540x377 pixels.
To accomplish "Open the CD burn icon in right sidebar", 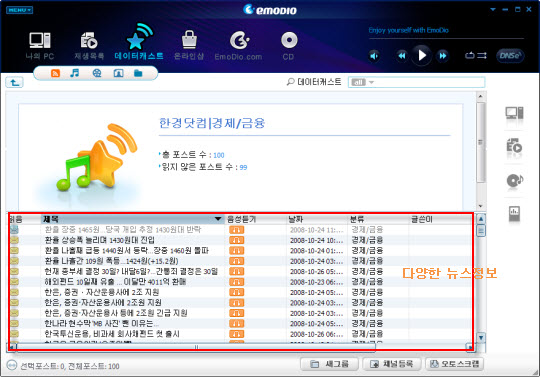I will click(515, 180).
